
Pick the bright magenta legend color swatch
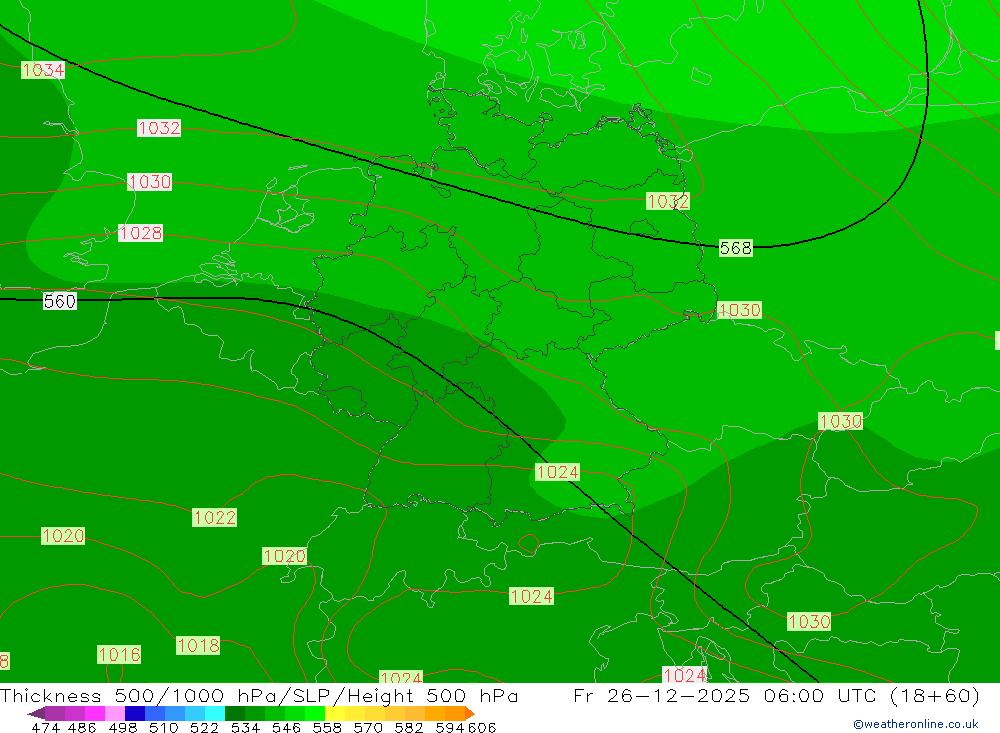coord(95,713)
